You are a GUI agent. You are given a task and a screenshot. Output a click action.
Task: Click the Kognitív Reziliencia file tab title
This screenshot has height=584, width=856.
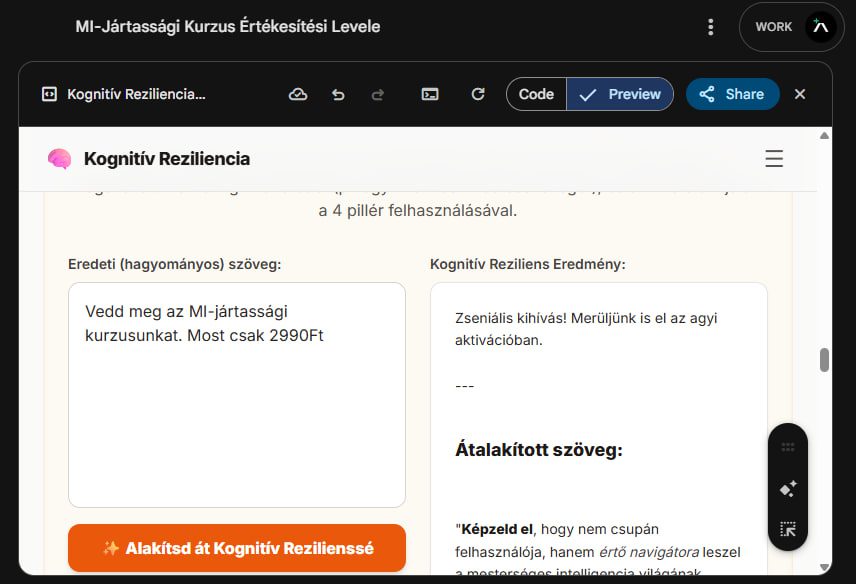pos(135,94)
